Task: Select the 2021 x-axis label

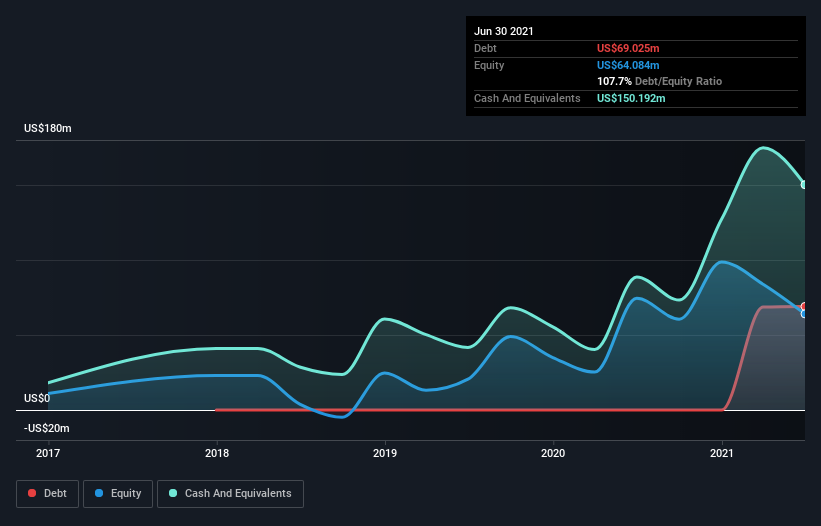Action: [722, 453]
